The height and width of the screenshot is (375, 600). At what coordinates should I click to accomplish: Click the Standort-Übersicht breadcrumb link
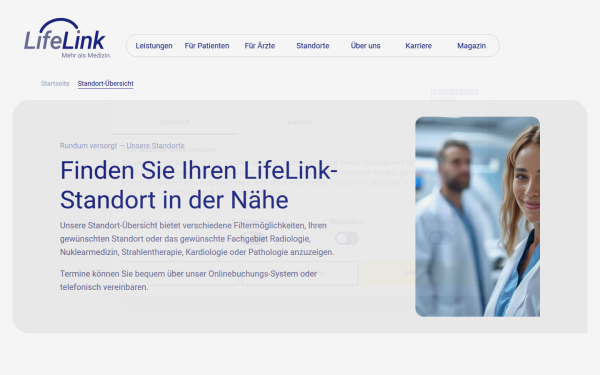[x=106, y=83]
